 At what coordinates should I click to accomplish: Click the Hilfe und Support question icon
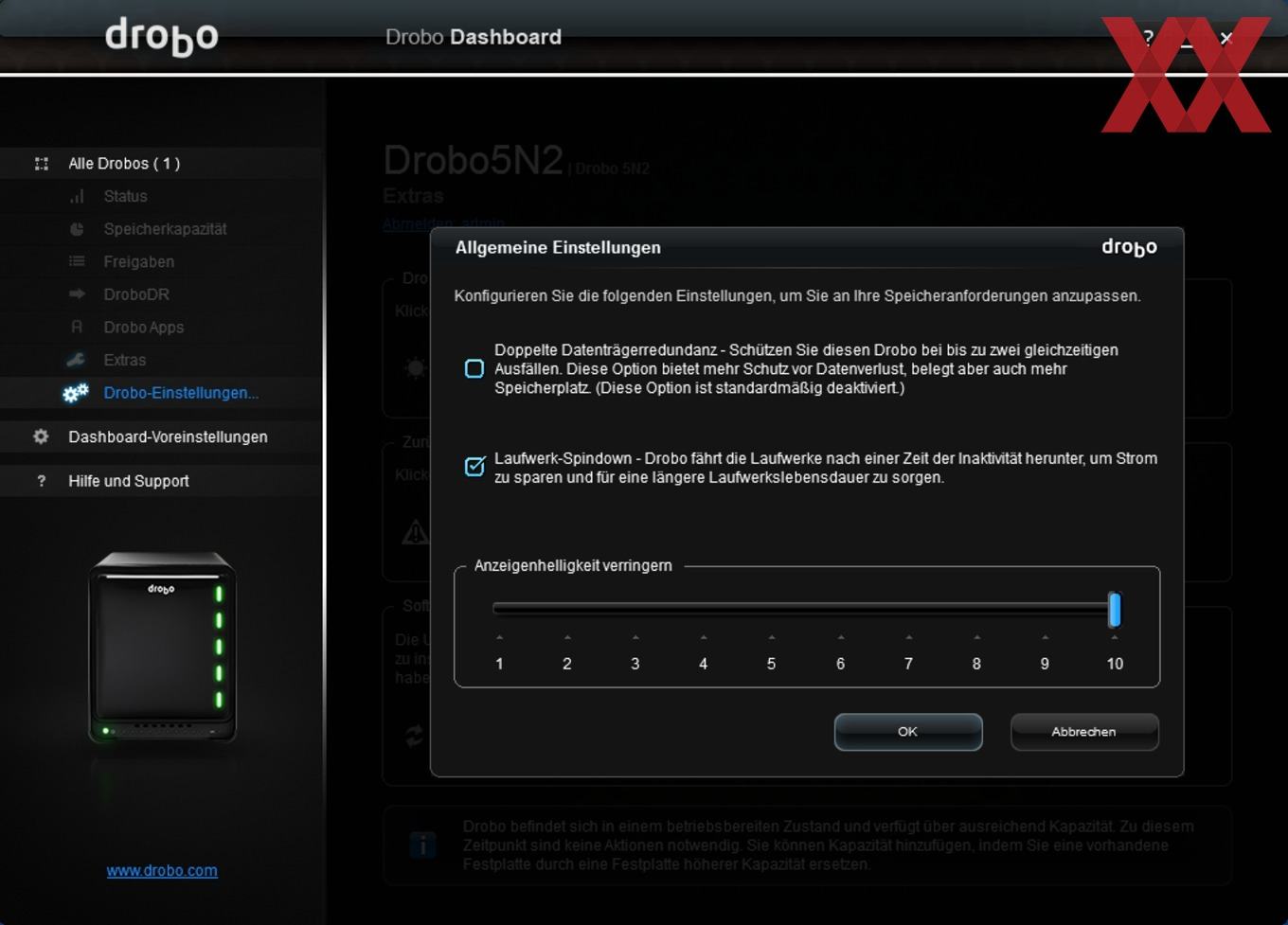[x=41, y=481]
